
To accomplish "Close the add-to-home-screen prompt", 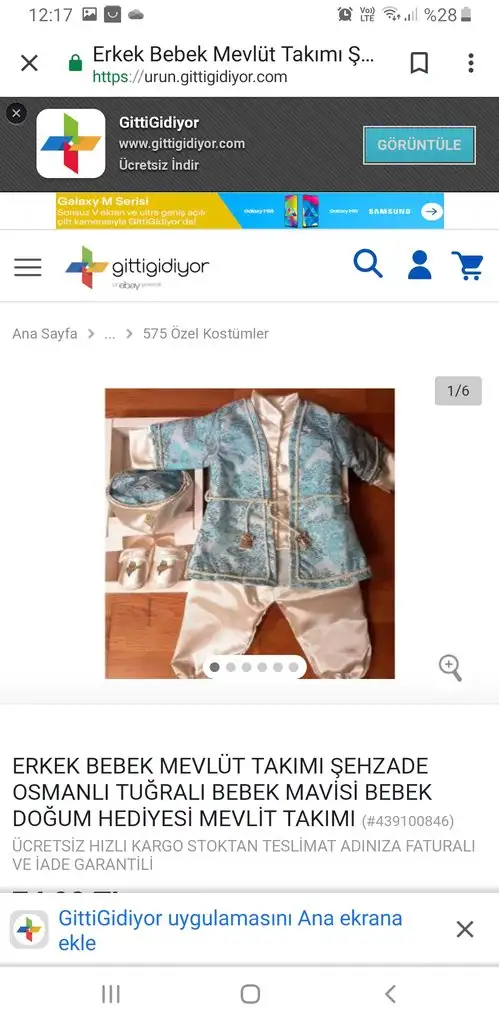I will click(464, 929).
